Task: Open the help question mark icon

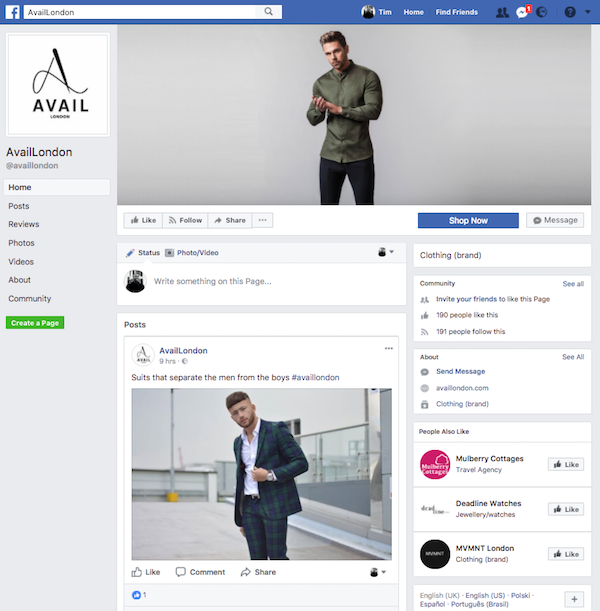Action: coord(570,12)
